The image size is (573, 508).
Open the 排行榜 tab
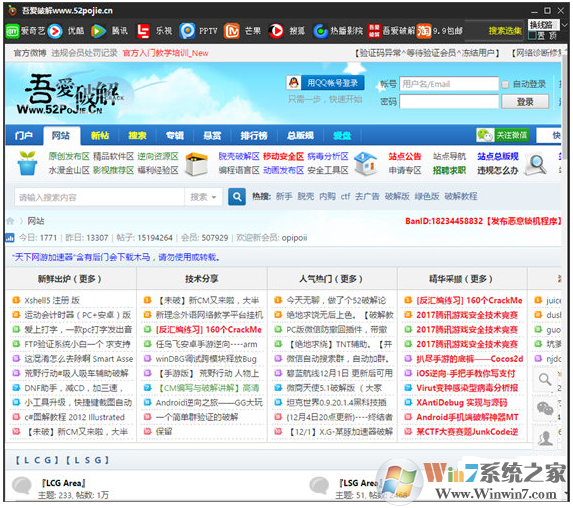pyautogui.click(x=254, y=136)
